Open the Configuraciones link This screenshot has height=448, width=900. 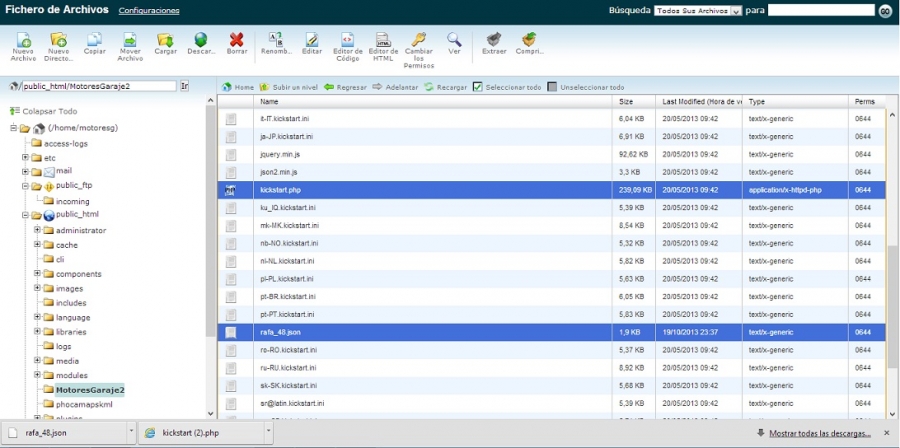pos(149,11)
